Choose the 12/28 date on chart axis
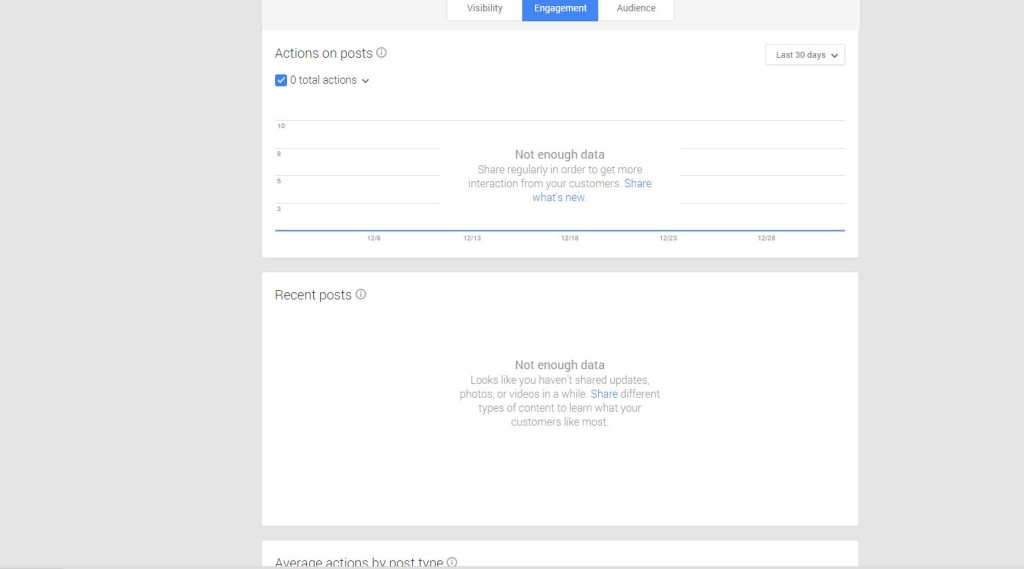Image resolution: width=1024 pixels, height=569 pixels. (766, 238)
